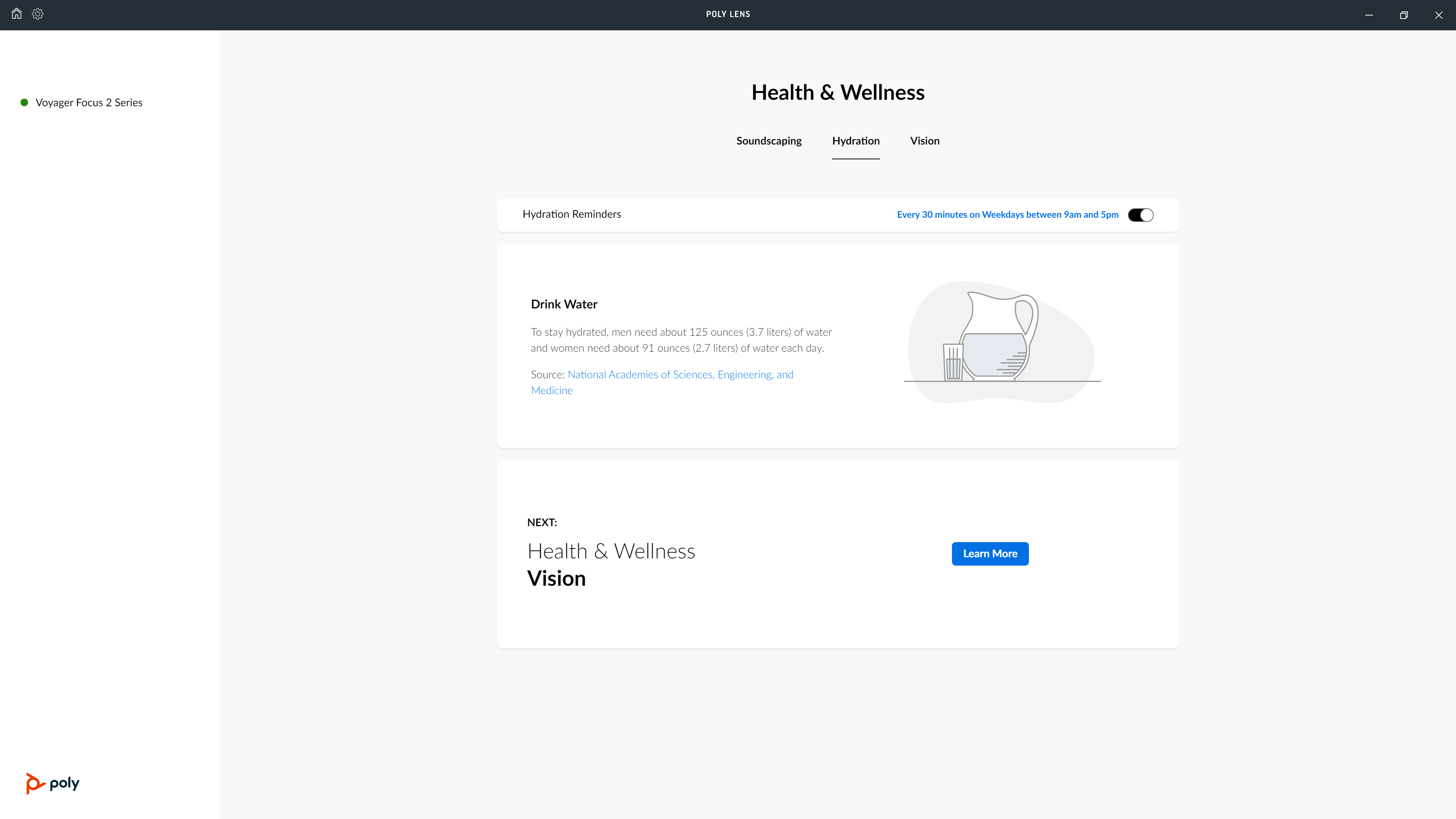Image resolution: width=1456 pixels, height=819 pixels.
Task: Click the Learn More button
Action: [x=990, y=553]
